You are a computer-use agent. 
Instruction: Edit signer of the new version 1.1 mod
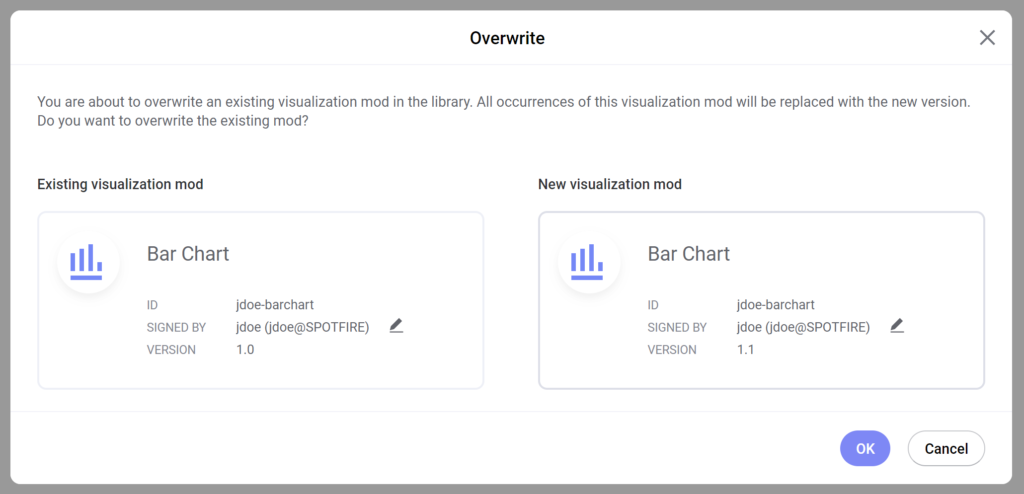click(x=897, y=326)
